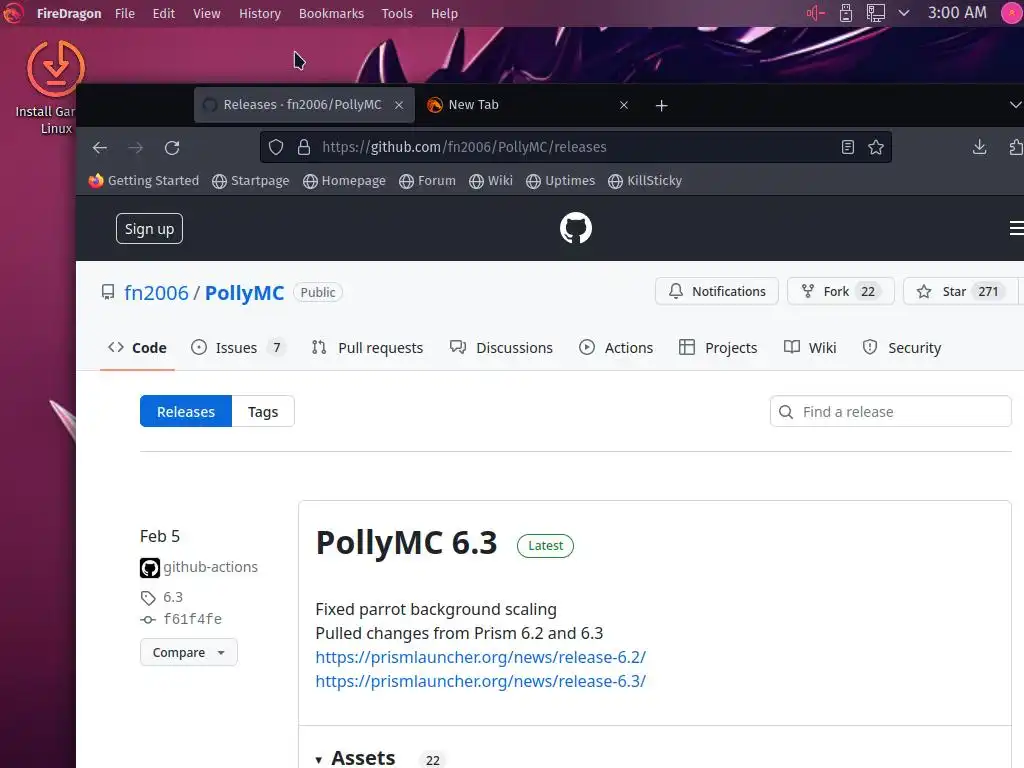
Task: Open the repository Wiki tab
Action: pyautogui.click(x=810, y=348)
